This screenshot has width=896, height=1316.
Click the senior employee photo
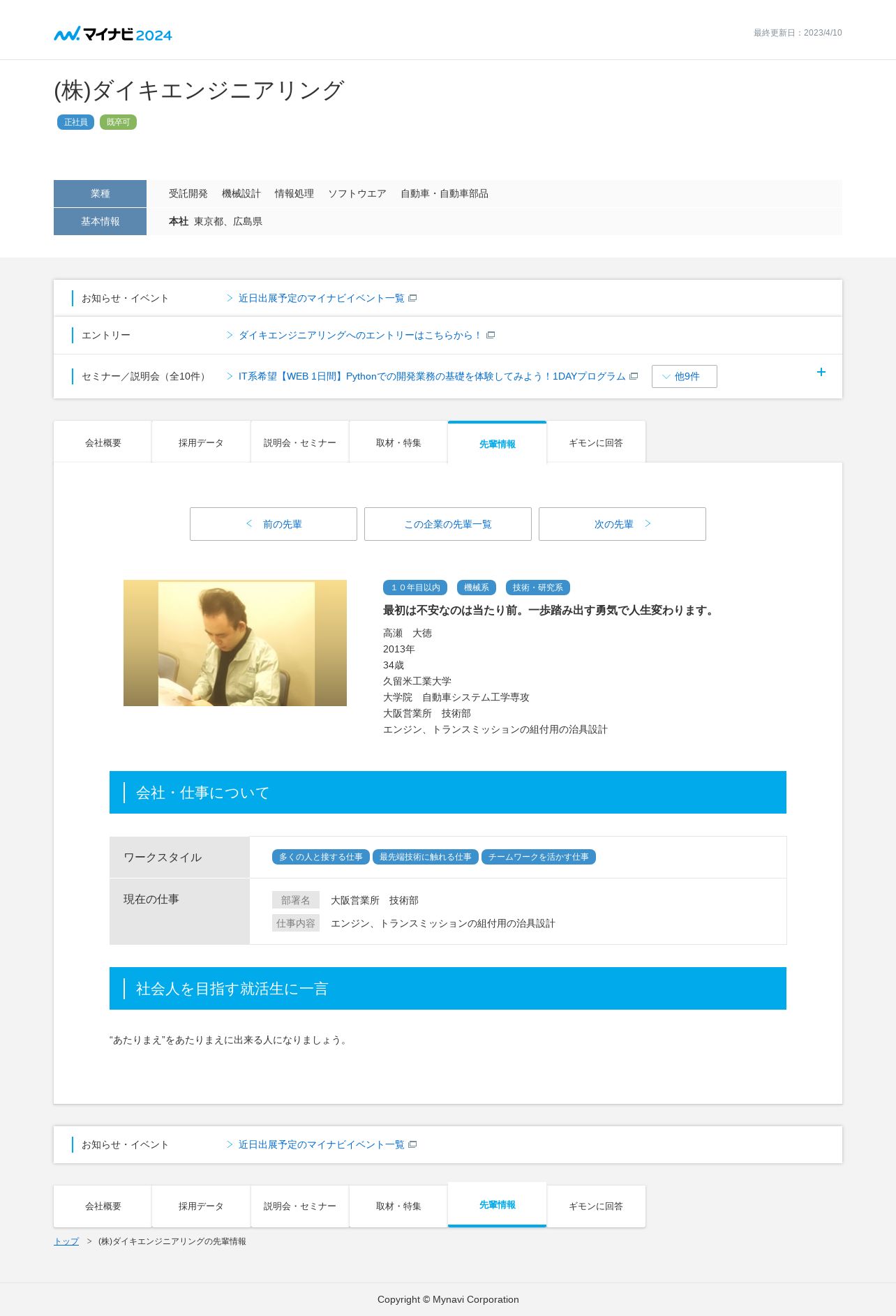pyautogui.click(x=235, y=643)
